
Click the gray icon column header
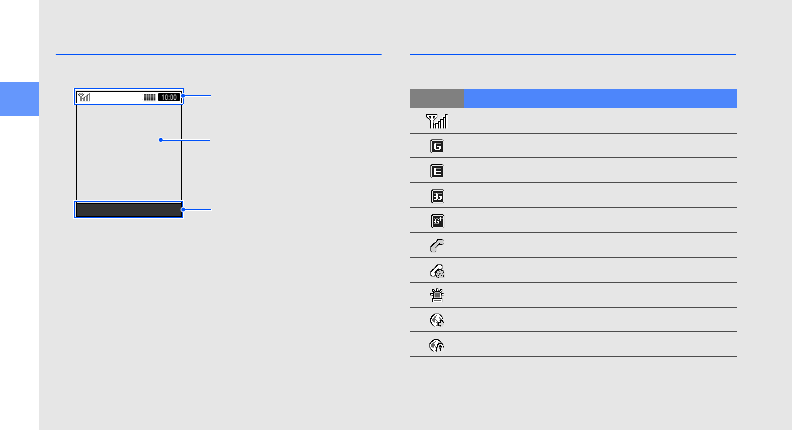coord(437,98)
